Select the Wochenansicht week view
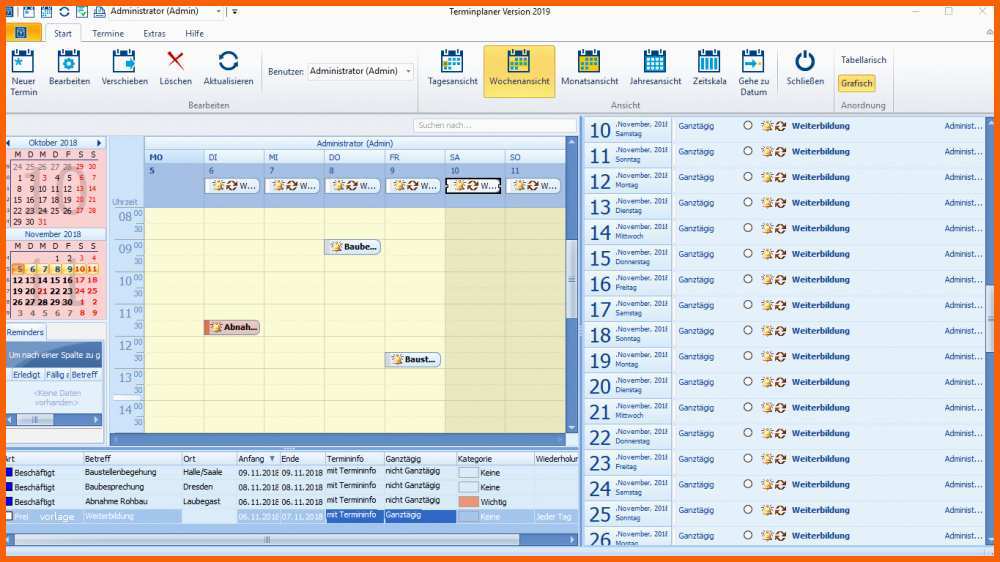This screenshot has height=562, width=1000. 519,70
